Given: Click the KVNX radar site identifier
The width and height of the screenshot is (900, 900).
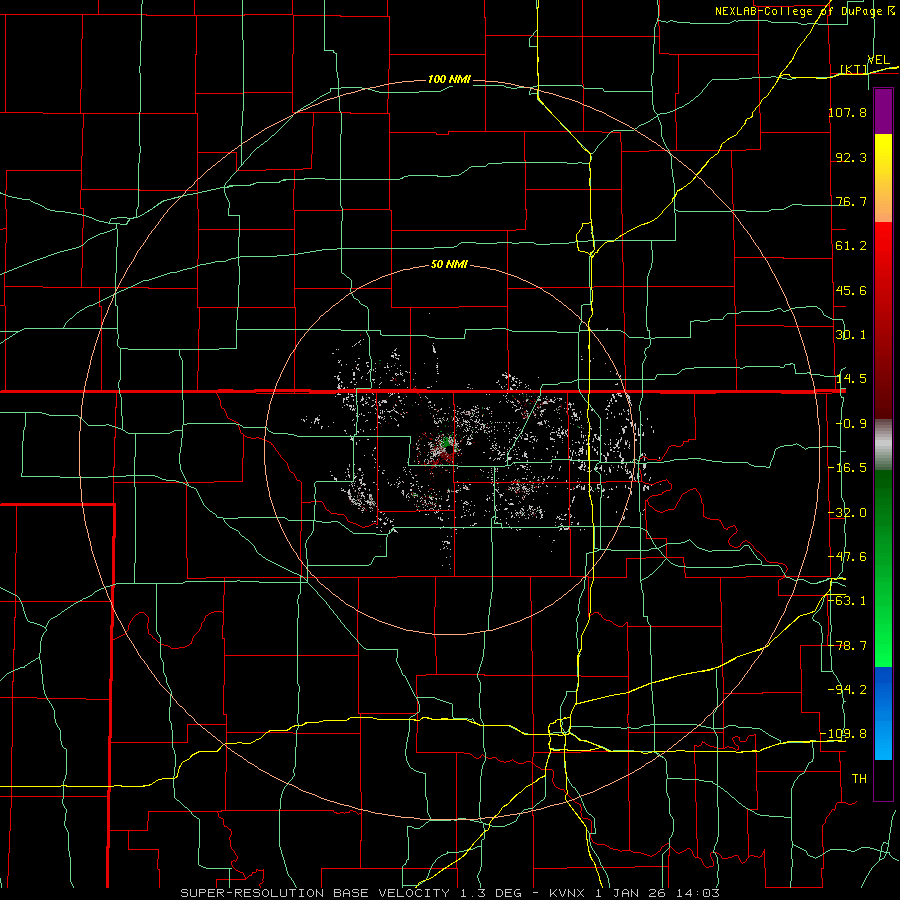Looking at the screenshot, I should [569, 893].
